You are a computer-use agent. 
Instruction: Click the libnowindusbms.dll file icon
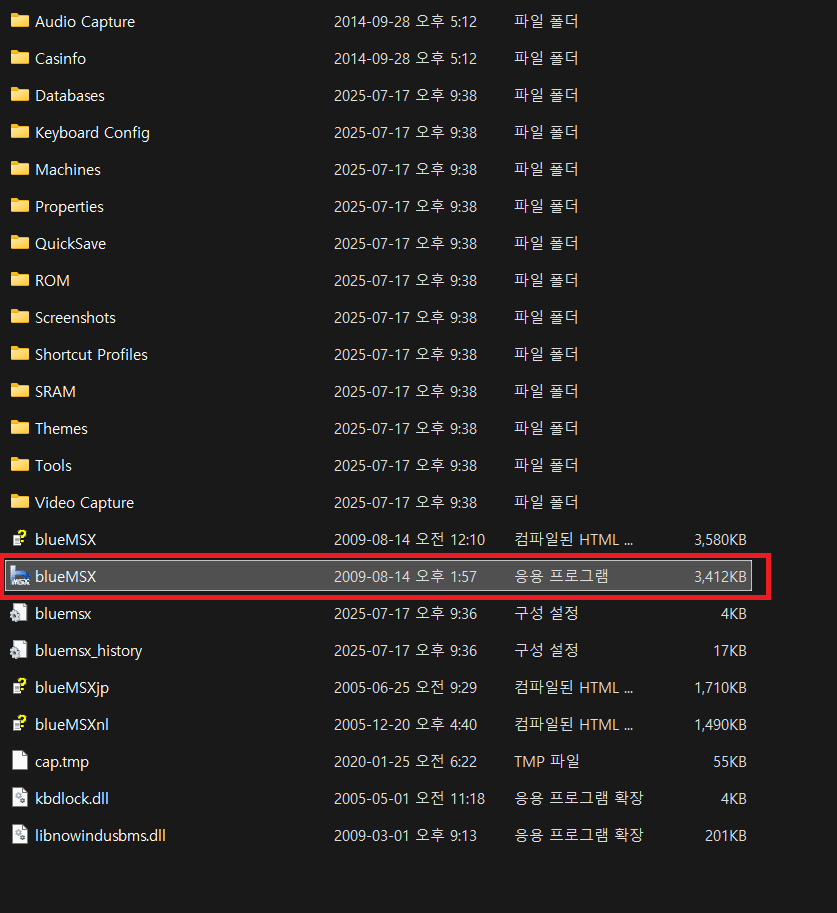click(20, 834)
